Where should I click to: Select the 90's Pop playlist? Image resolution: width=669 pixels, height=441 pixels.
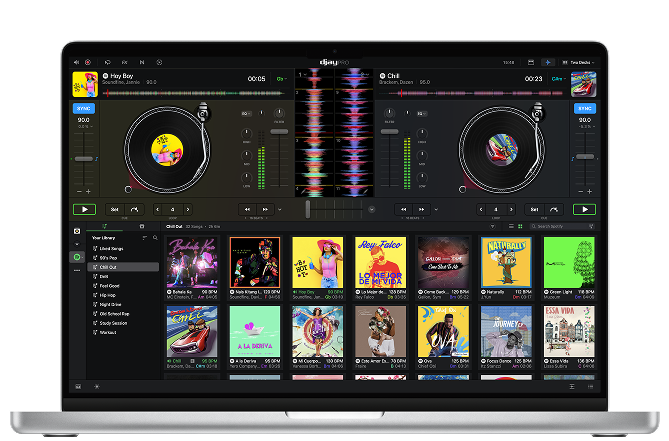click(123, 258)
